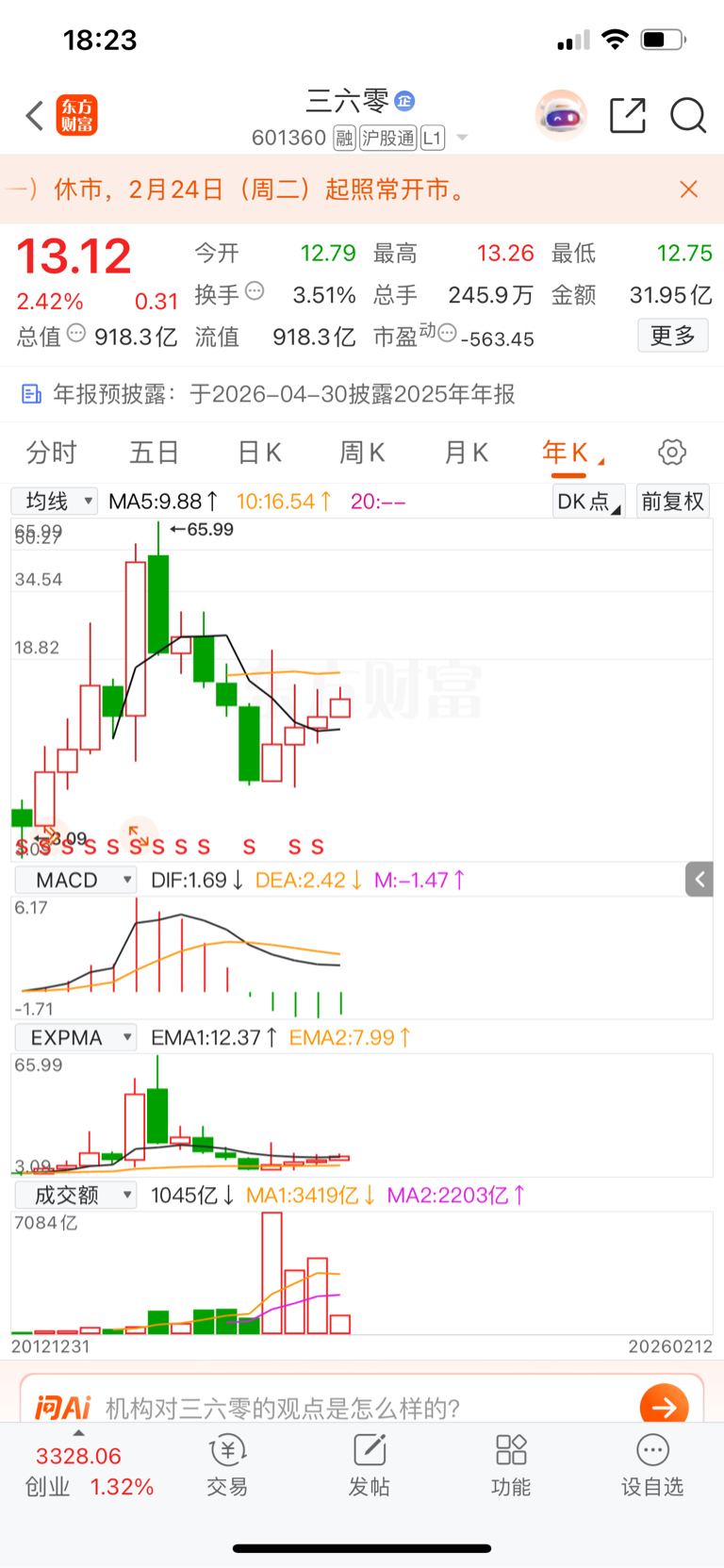
Task: Tap the orange send arrow in 问AI
Action: [x=664, y=1406]
